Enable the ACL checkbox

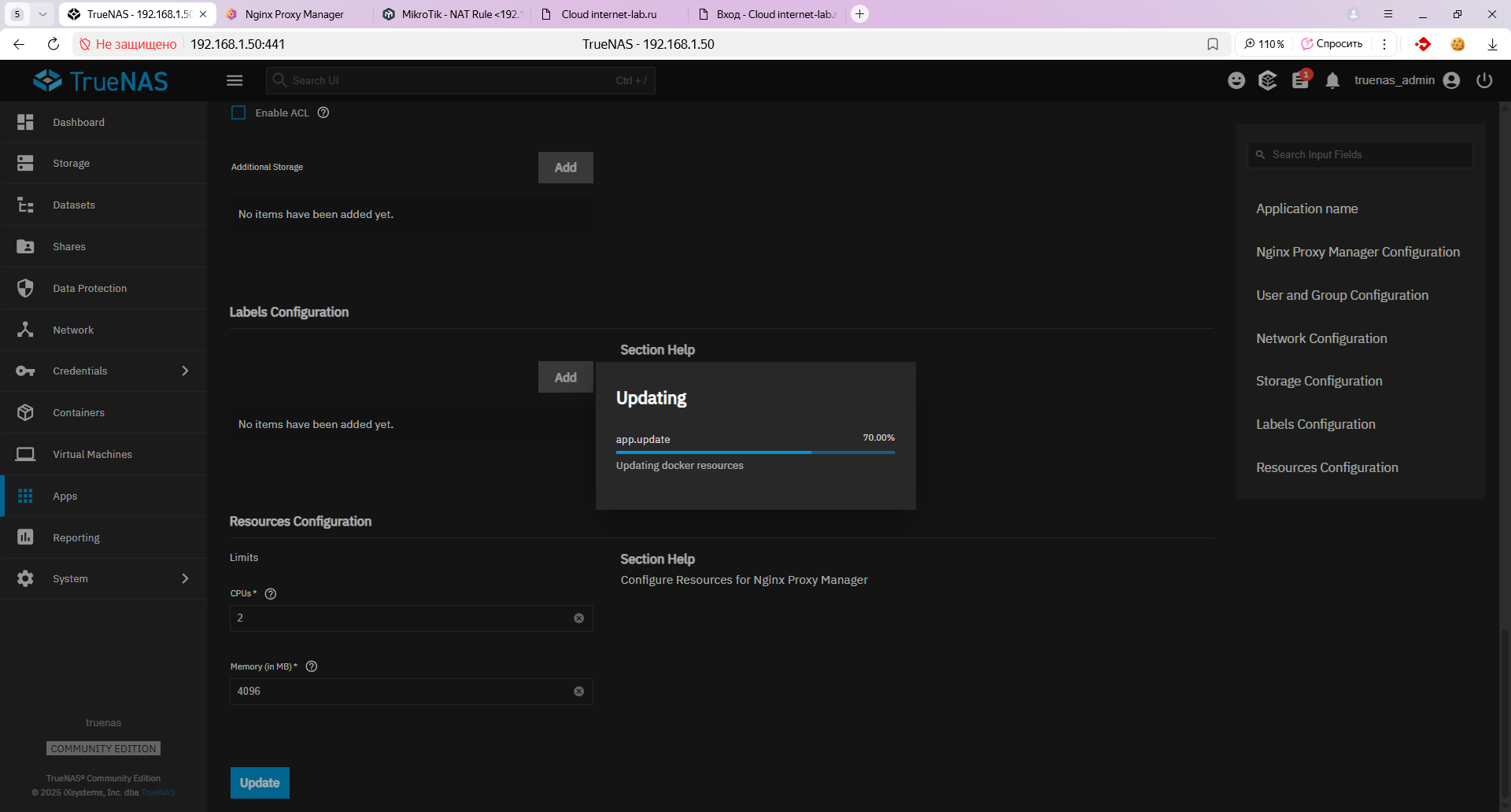pos(238,113)
